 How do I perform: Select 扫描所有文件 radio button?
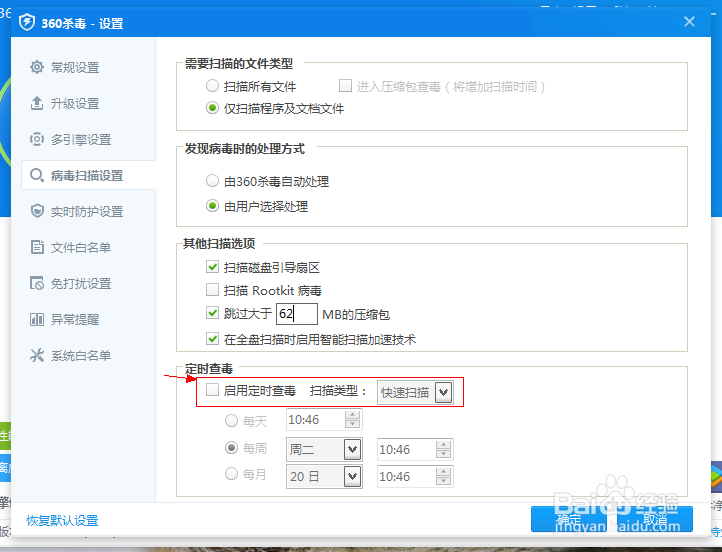(x=212, y=86)
